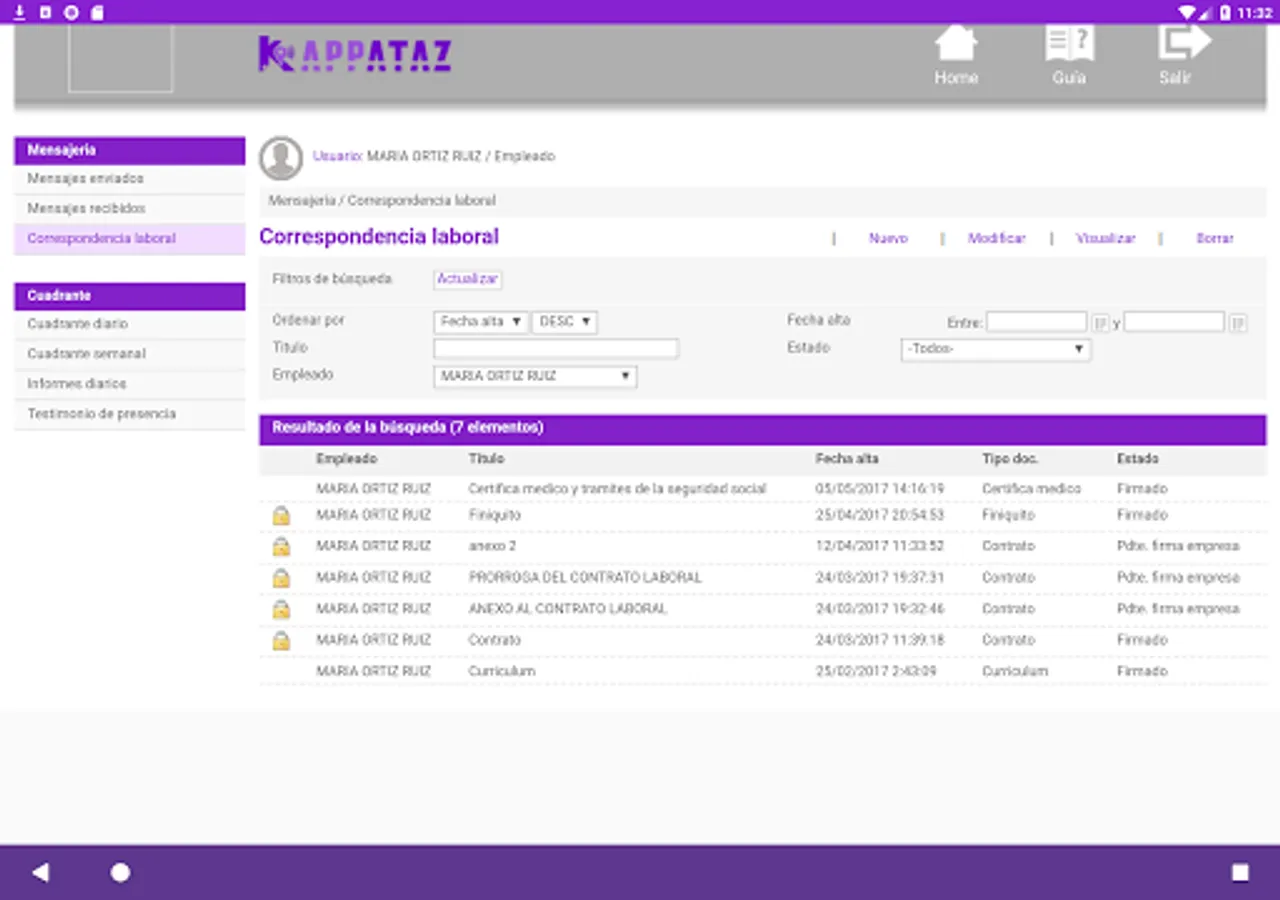Select Cuadrante semanal menu item
This screenshot has height=900, width=1280.
87,354
